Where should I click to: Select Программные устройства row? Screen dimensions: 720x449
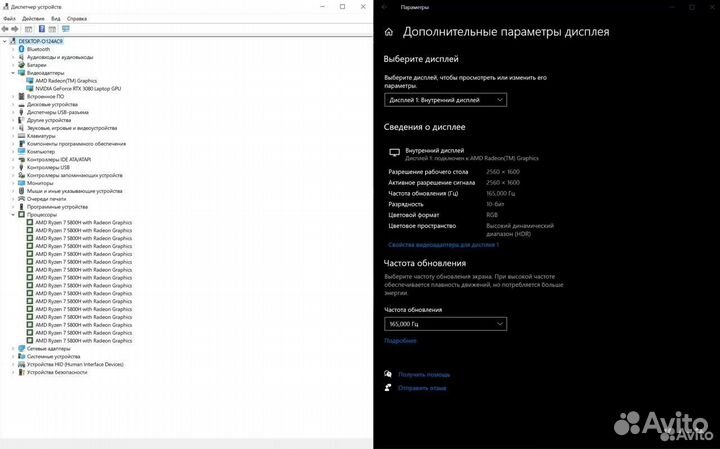click(57, 207)
